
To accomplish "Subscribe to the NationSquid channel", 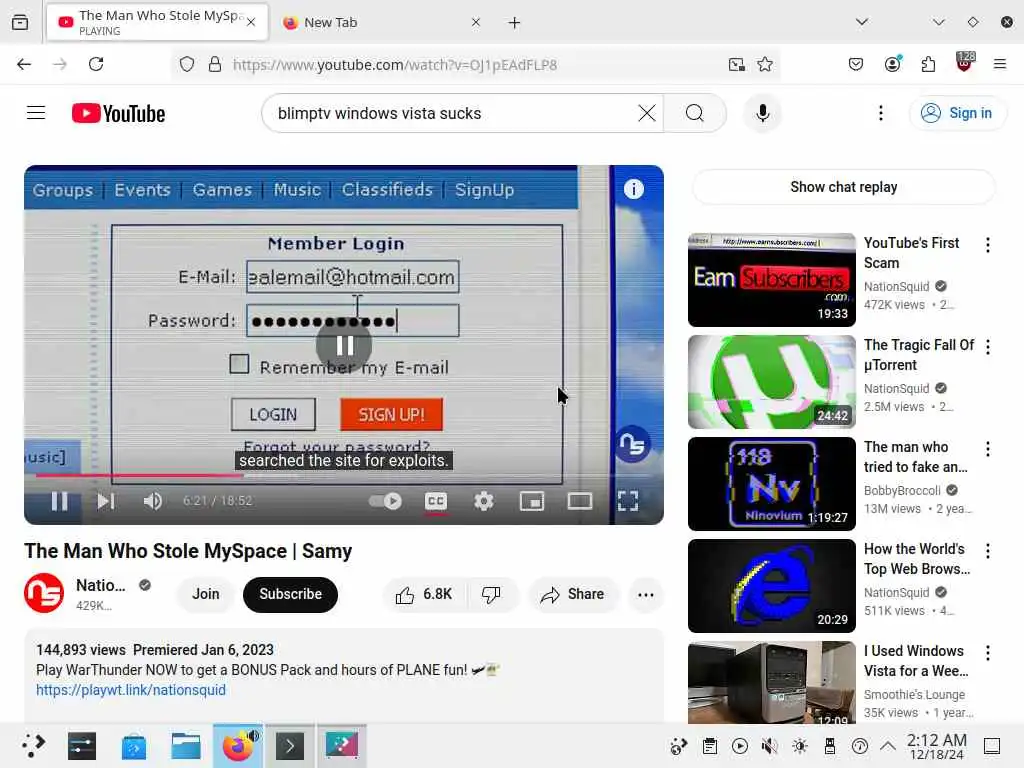I will tap(291, 594).
